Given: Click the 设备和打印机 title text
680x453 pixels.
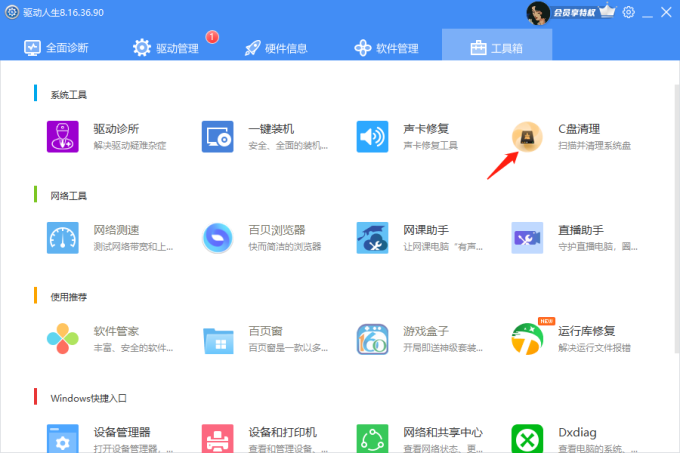Looking at the screenshot, I should tap(282, 432).
